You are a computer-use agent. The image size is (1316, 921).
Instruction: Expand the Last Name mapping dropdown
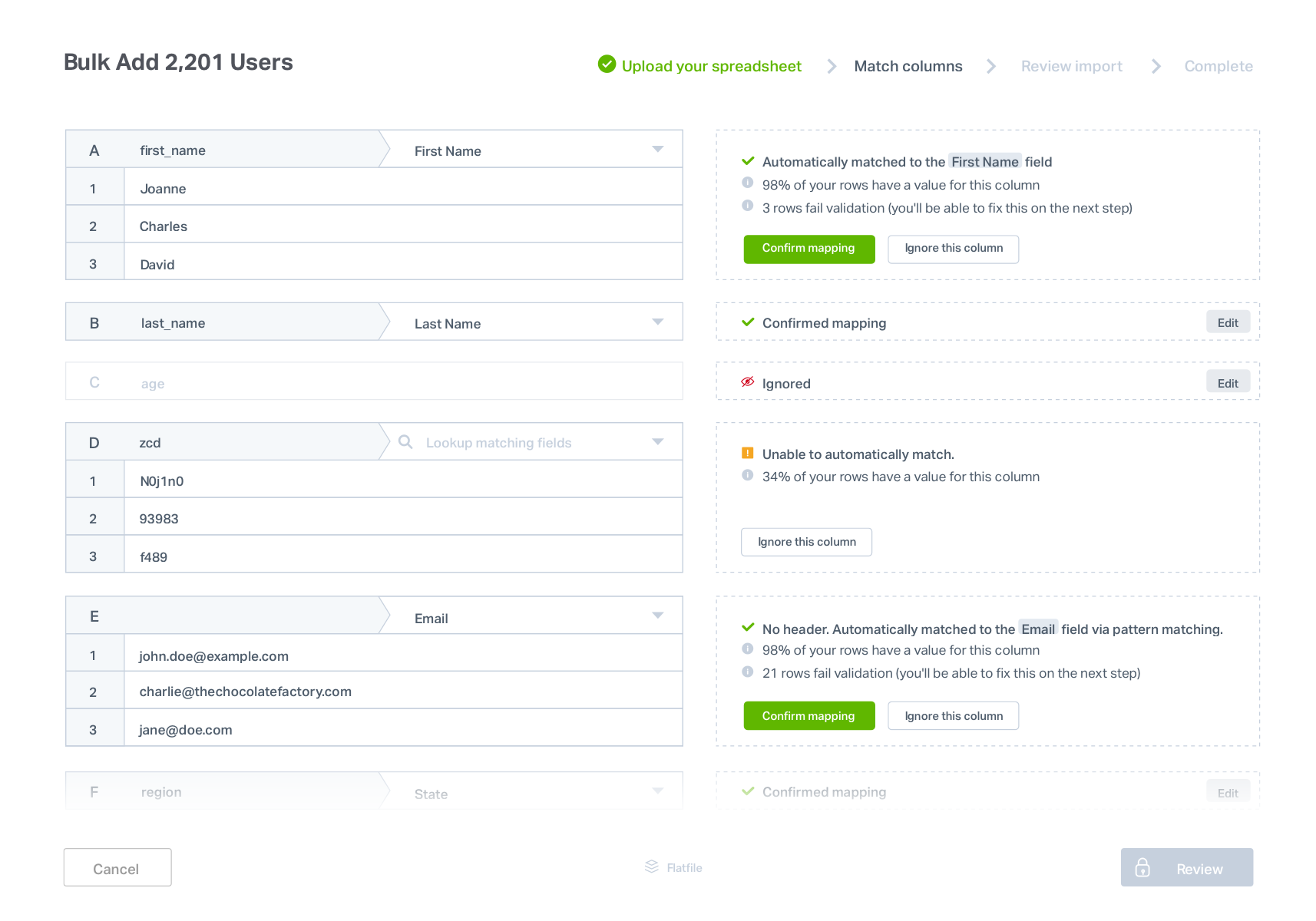(x=657, y=322)
